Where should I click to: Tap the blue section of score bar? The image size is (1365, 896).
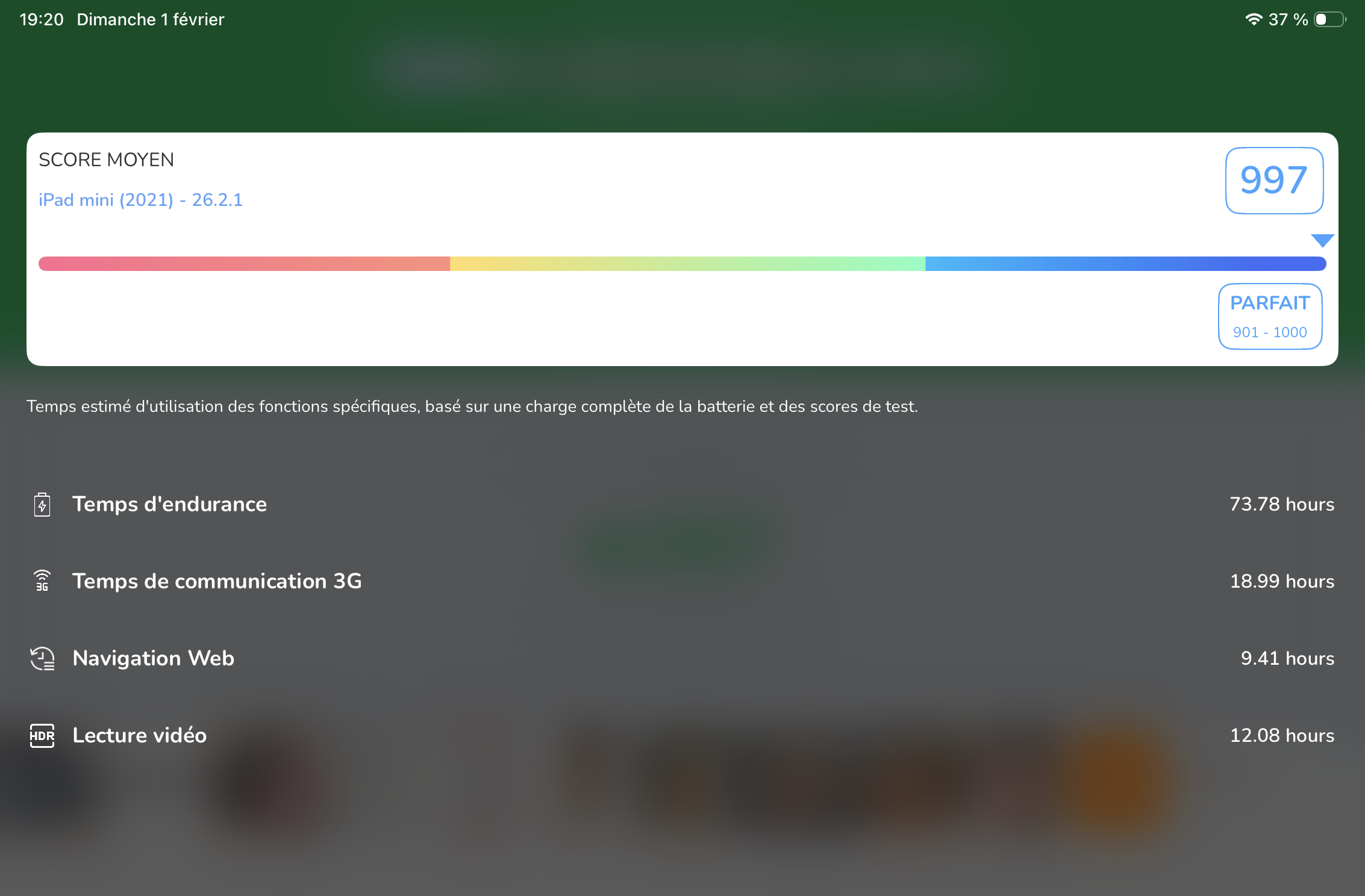(x=1126, y=264)
